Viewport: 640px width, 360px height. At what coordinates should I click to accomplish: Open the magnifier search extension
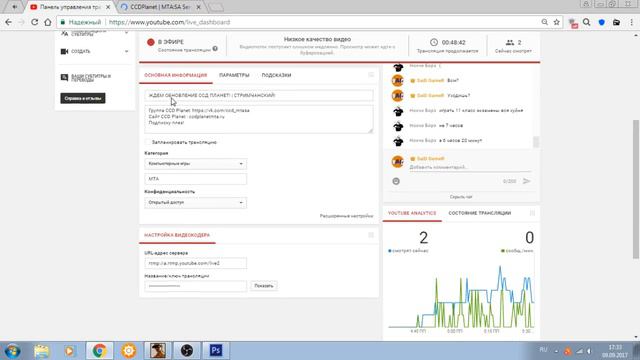tap(587, 22)
